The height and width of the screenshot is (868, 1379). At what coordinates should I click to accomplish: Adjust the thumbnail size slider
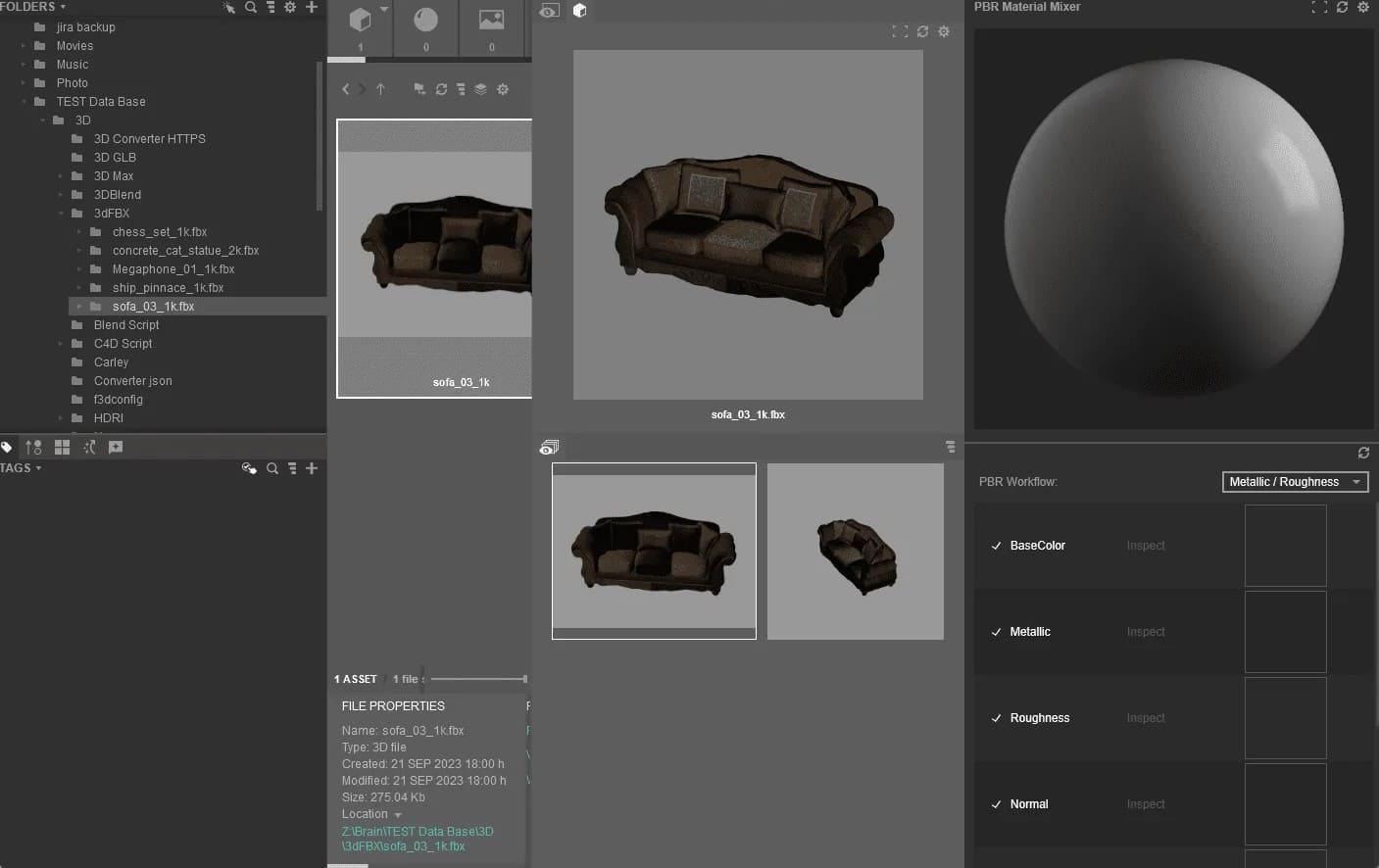coord(479,679)
